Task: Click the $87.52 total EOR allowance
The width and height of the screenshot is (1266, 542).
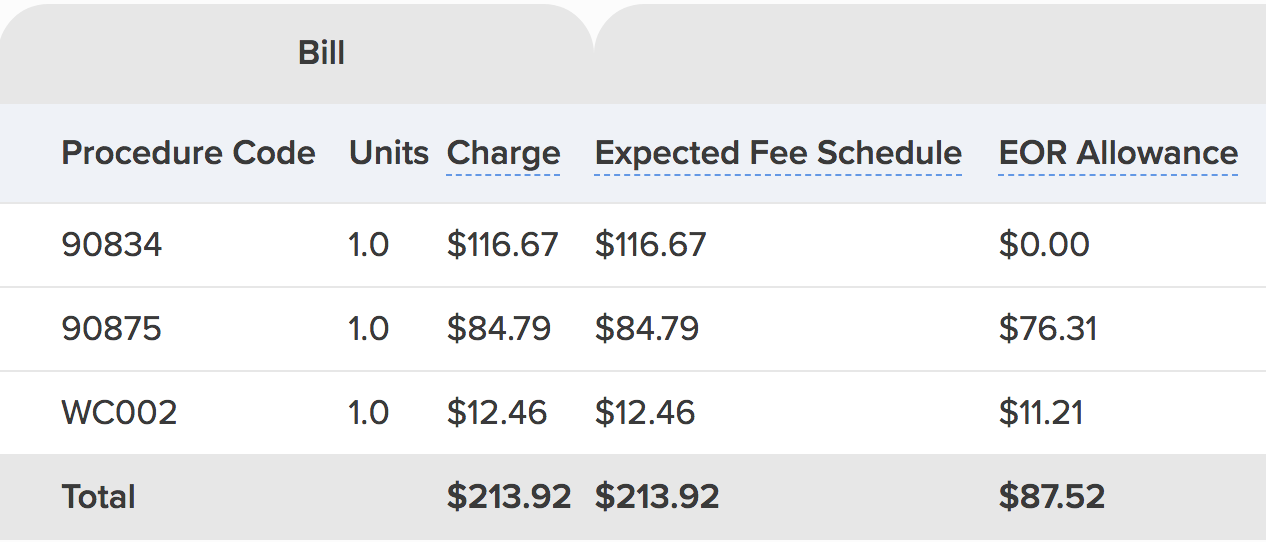Action: 1051,497
